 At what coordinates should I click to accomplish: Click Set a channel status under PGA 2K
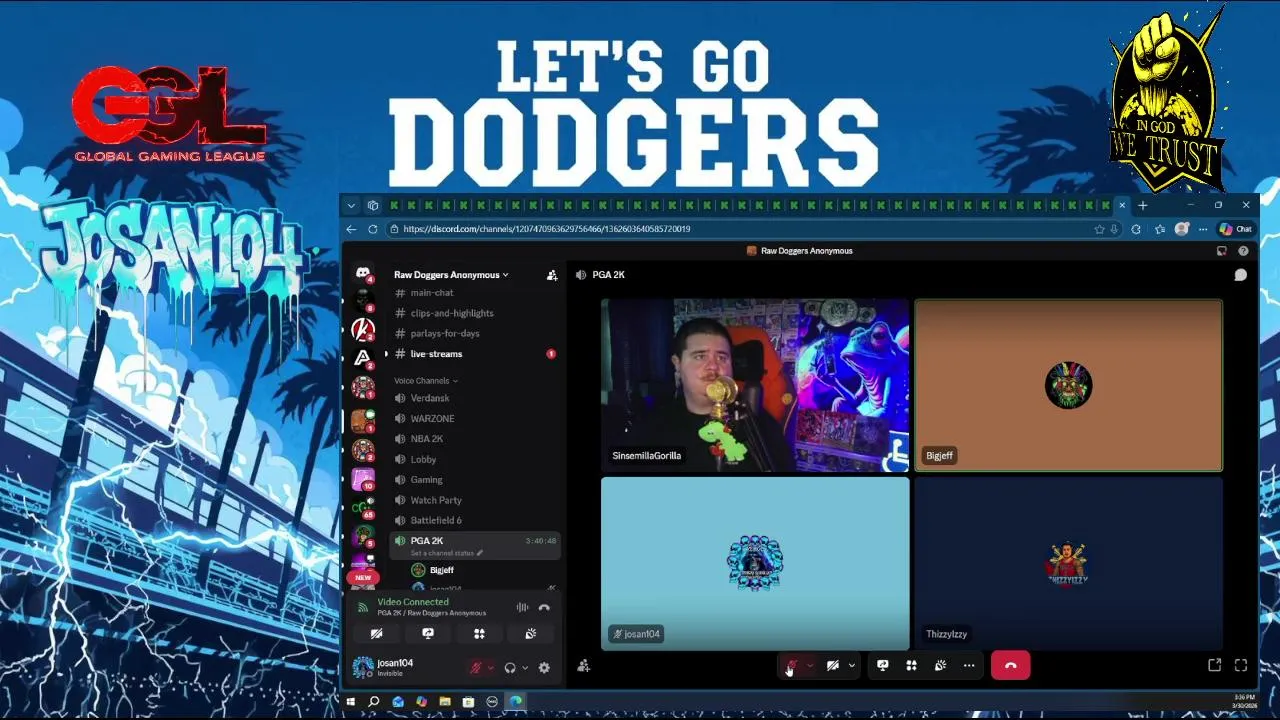point(446,553)
